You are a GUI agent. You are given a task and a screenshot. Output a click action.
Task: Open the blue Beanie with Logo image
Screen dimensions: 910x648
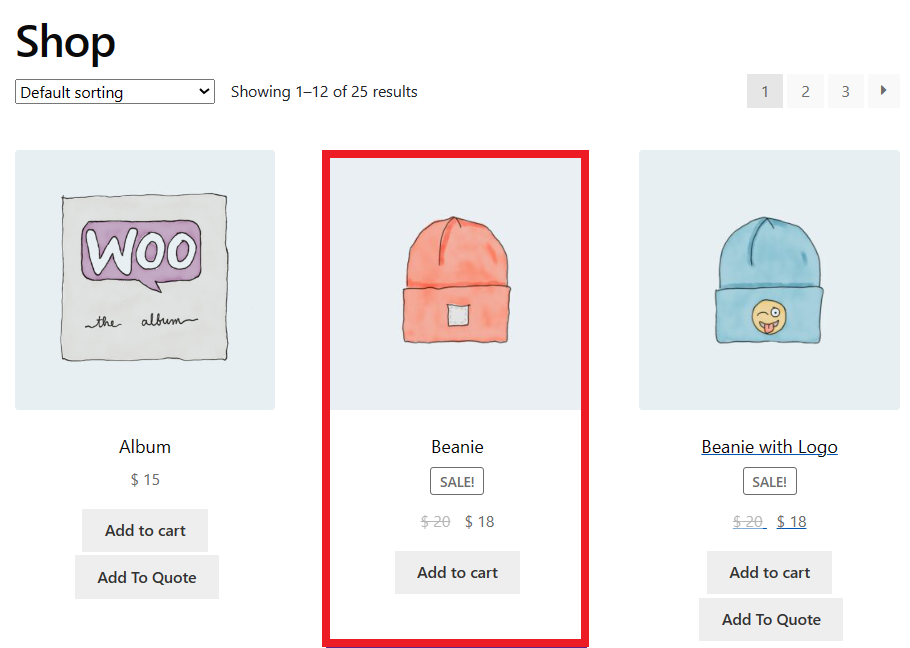point(769,280)
